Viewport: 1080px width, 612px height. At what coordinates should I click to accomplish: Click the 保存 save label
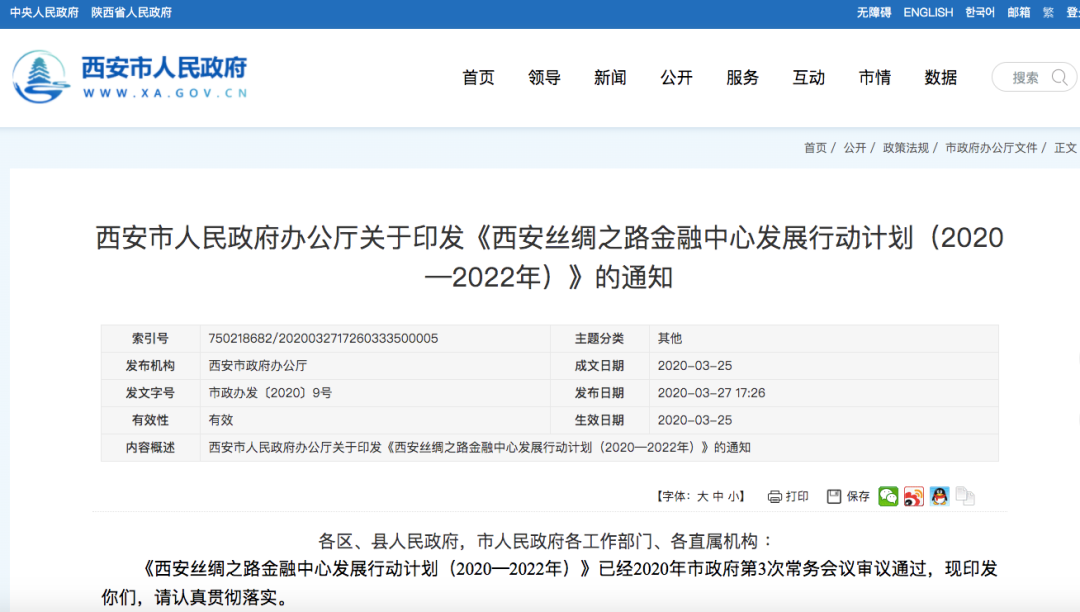point(858,496)
